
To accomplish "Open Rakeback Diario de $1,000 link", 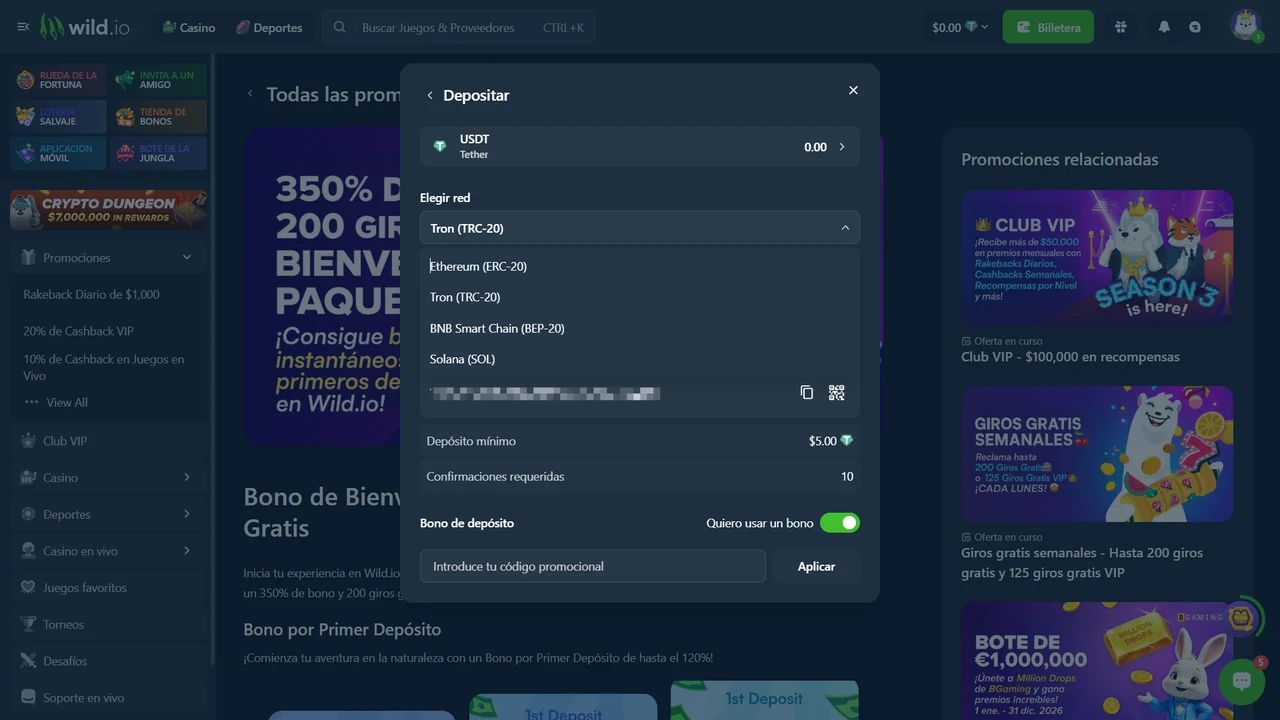I will point(91,294).
